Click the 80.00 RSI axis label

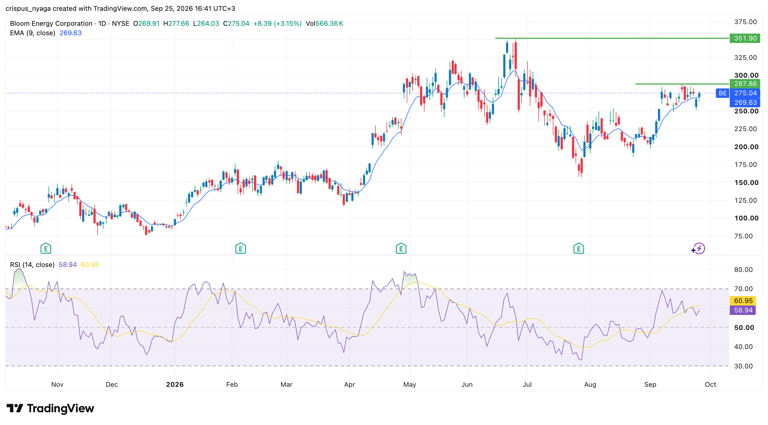pos(744,270)
